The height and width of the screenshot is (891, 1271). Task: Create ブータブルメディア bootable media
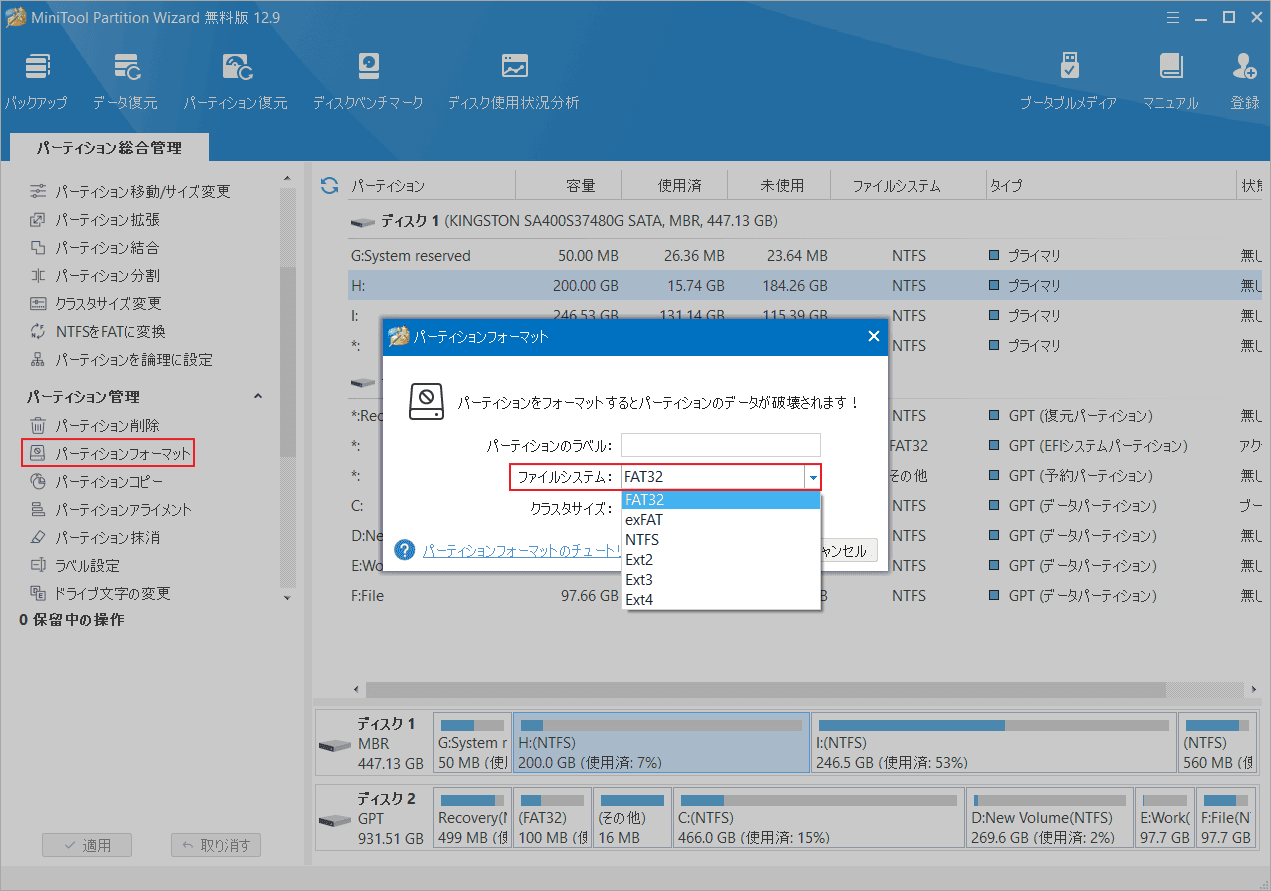1068,82
